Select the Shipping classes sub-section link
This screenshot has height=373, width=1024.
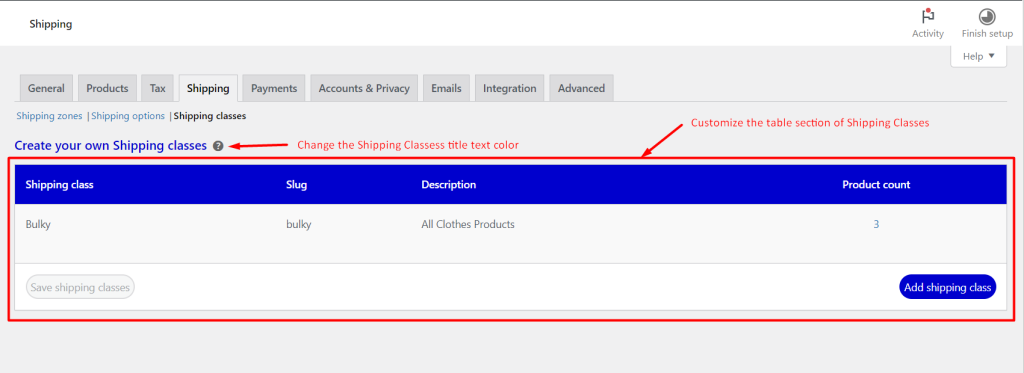coord(210,116)
